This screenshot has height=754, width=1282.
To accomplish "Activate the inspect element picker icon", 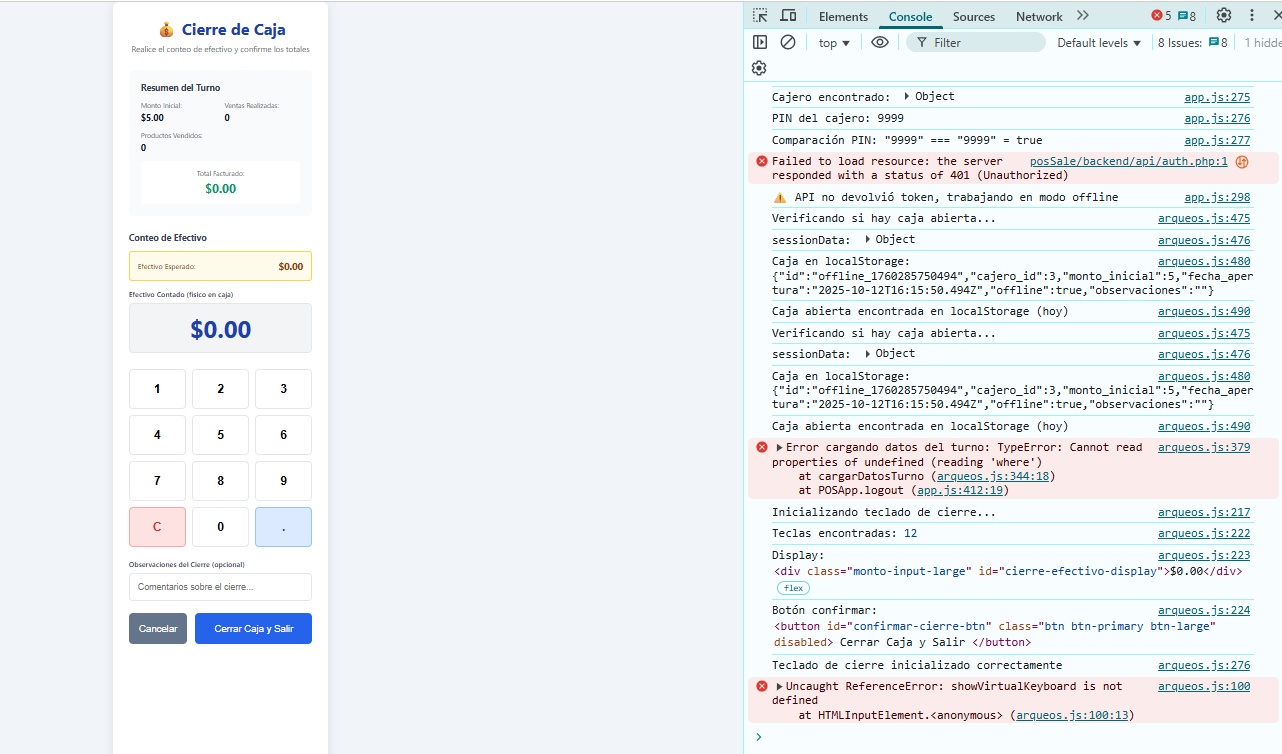I will coord(760,16).
